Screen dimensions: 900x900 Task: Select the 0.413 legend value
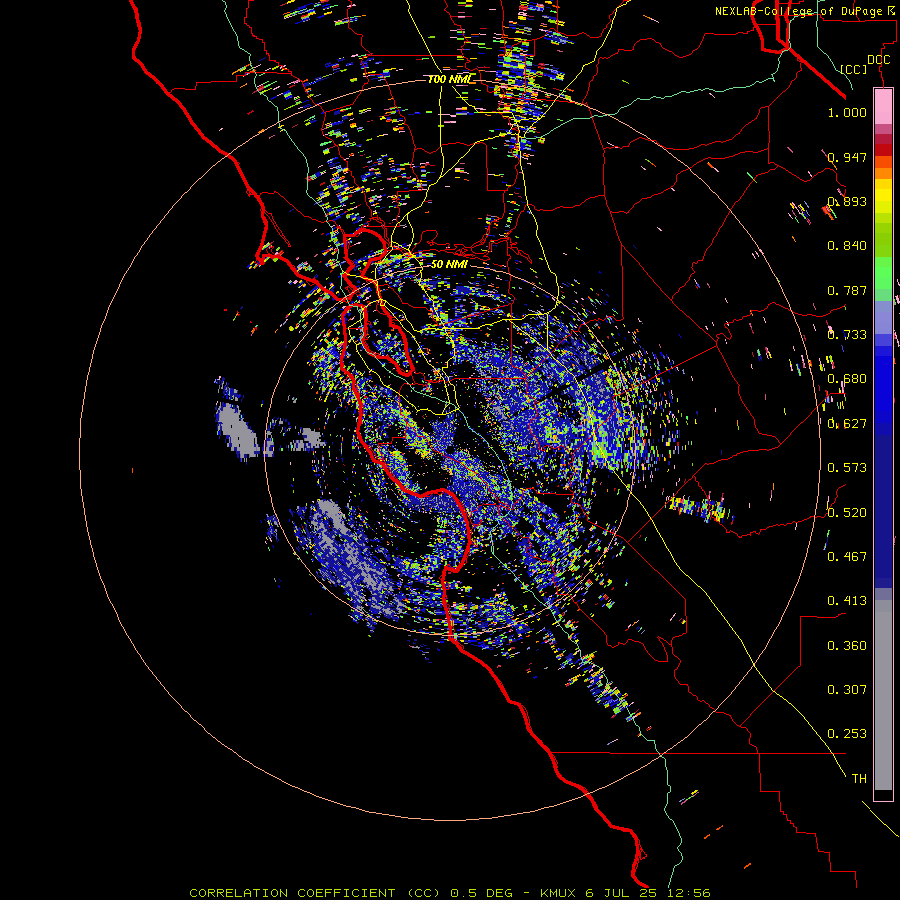point(847,601)
